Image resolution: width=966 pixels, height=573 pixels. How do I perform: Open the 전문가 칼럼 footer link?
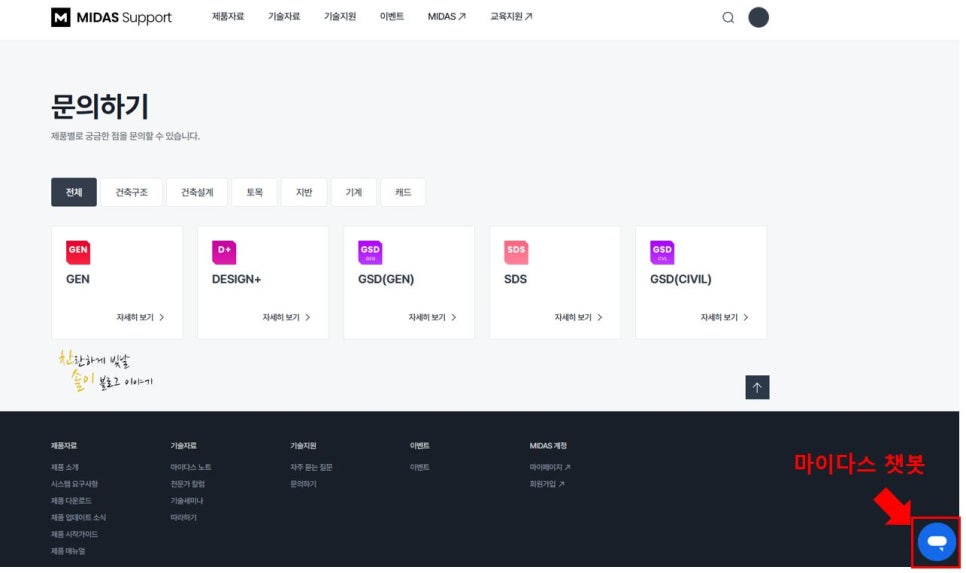coord(188,484)
